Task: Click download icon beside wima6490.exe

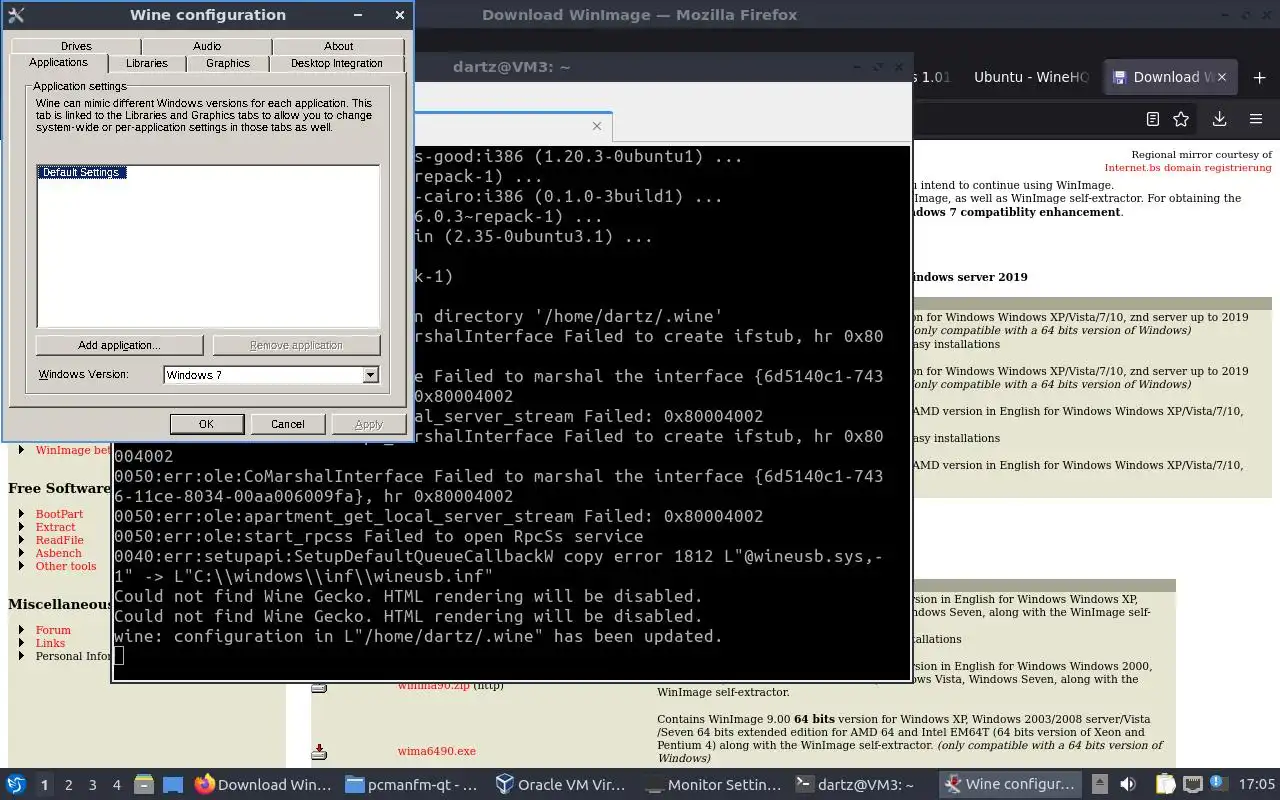Action: [319, 751]
